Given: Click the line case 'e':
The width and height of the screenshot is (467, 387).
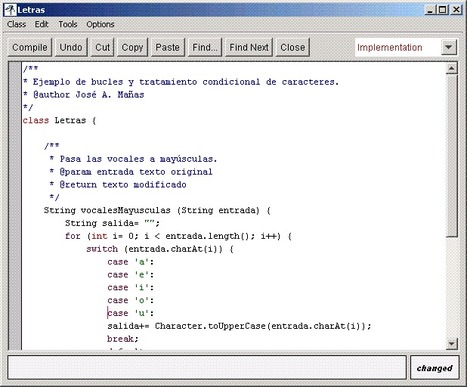Looking at the screenshot, I should tap(131, 275).
